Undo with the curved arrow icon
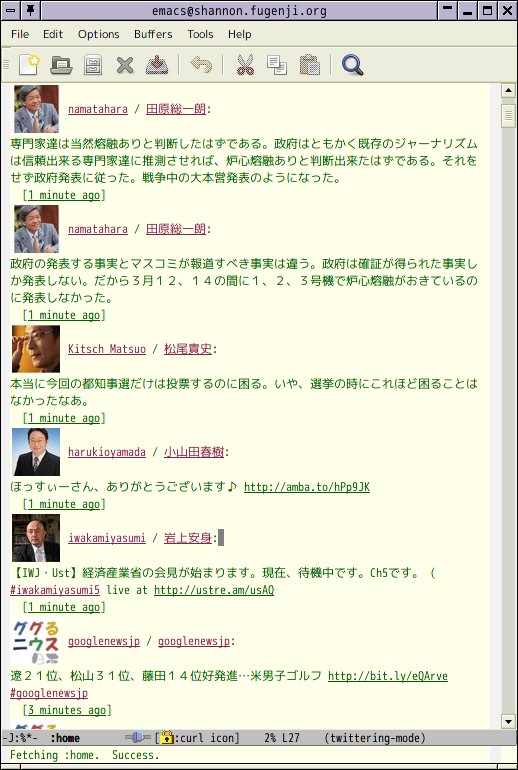The height and width of the screenshot is (770, 518). 201,65
